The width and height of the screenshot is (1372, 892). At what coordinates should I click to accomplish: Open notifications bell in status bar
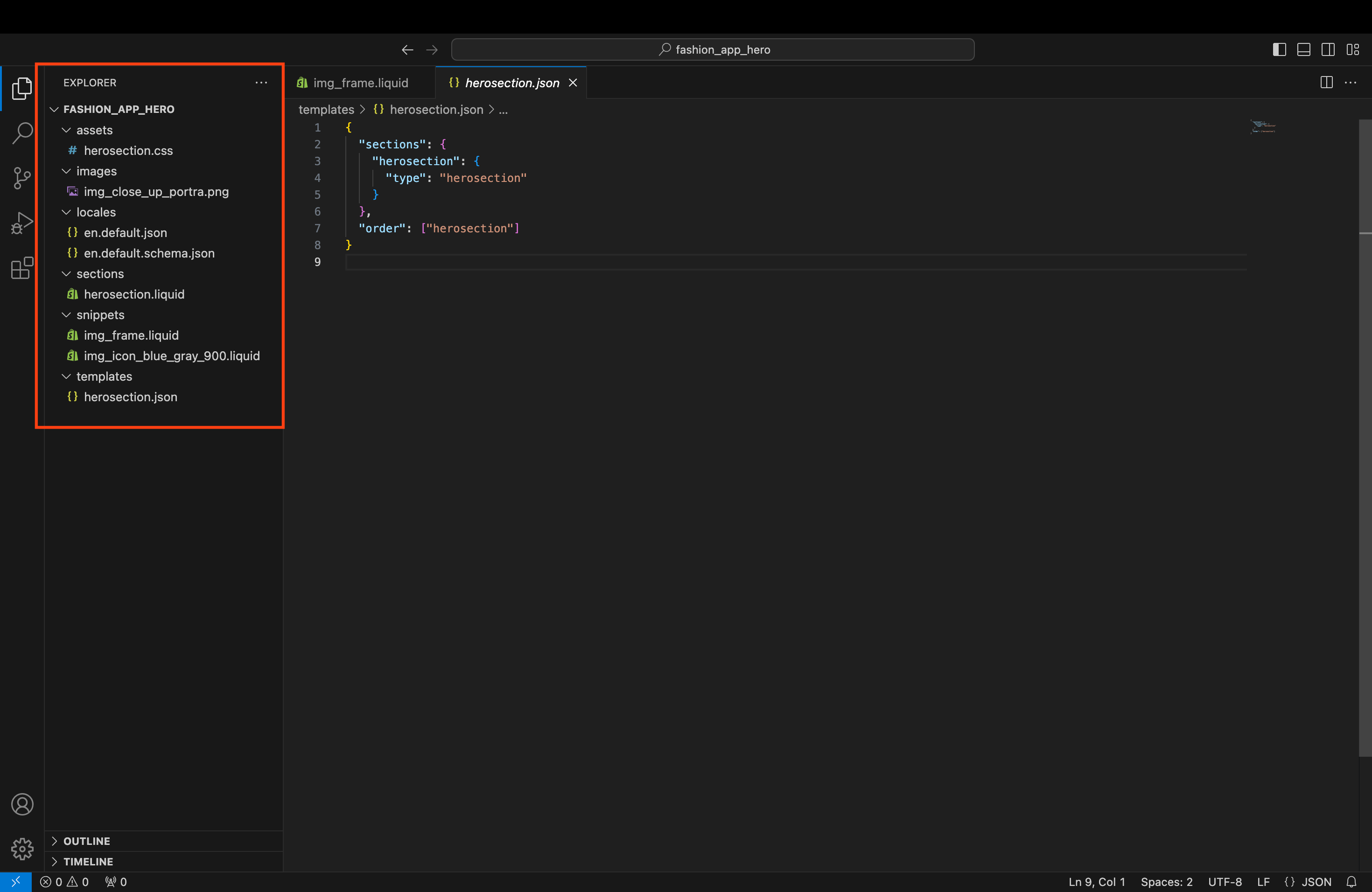1351,882
